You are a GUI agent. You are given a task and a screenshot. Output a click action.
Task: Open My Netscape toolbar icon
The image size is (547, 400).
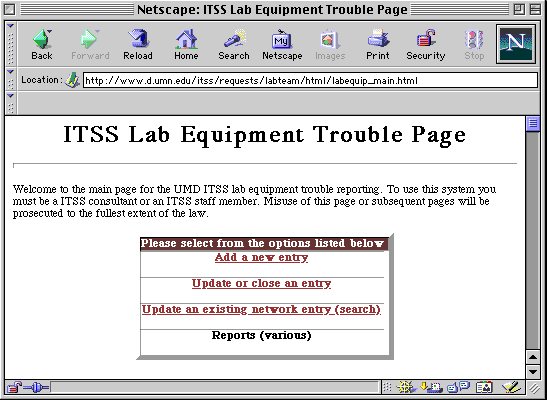tap(282, 45)
